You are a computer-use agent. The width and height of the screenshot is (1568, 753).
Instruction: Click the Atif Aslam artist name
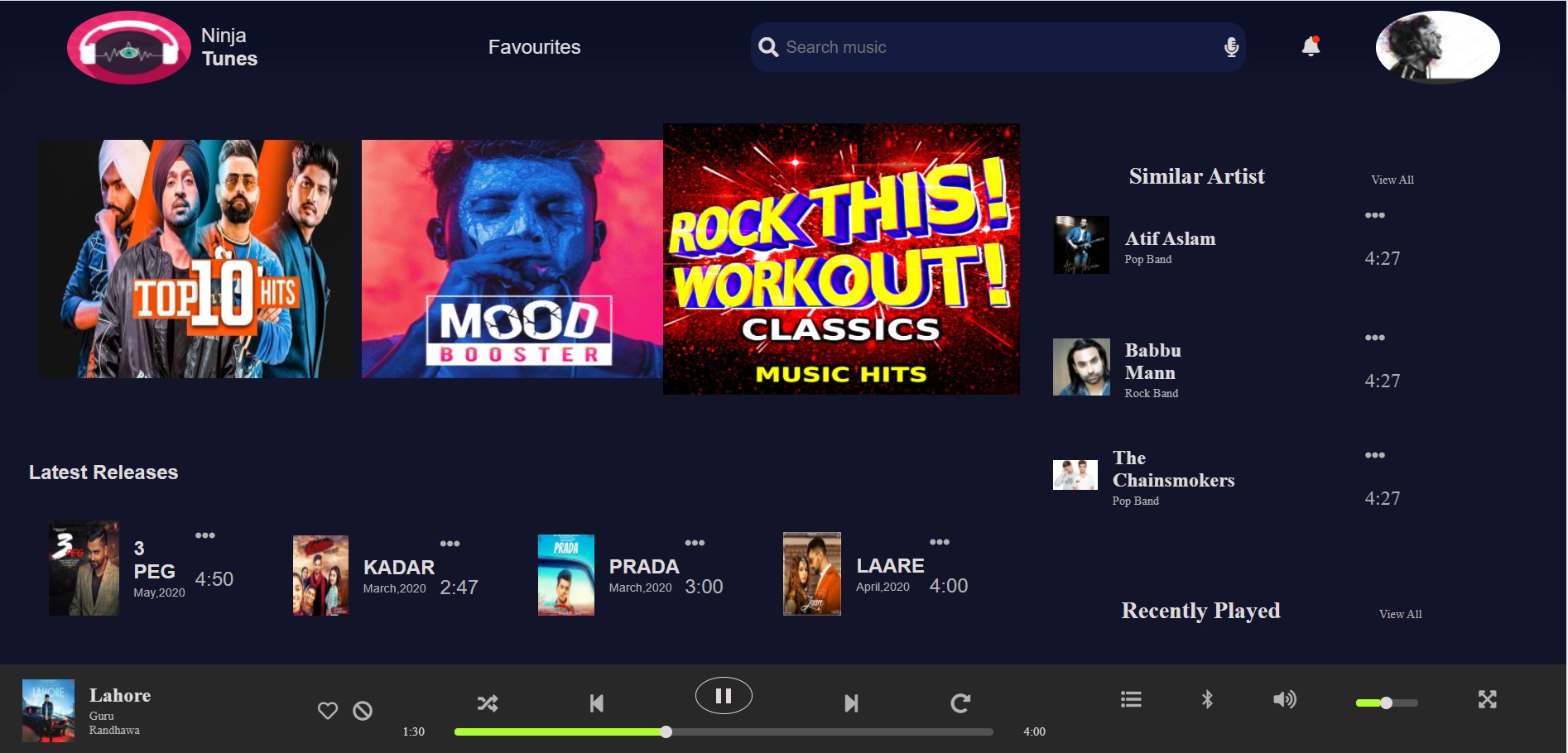(1170, 238)
